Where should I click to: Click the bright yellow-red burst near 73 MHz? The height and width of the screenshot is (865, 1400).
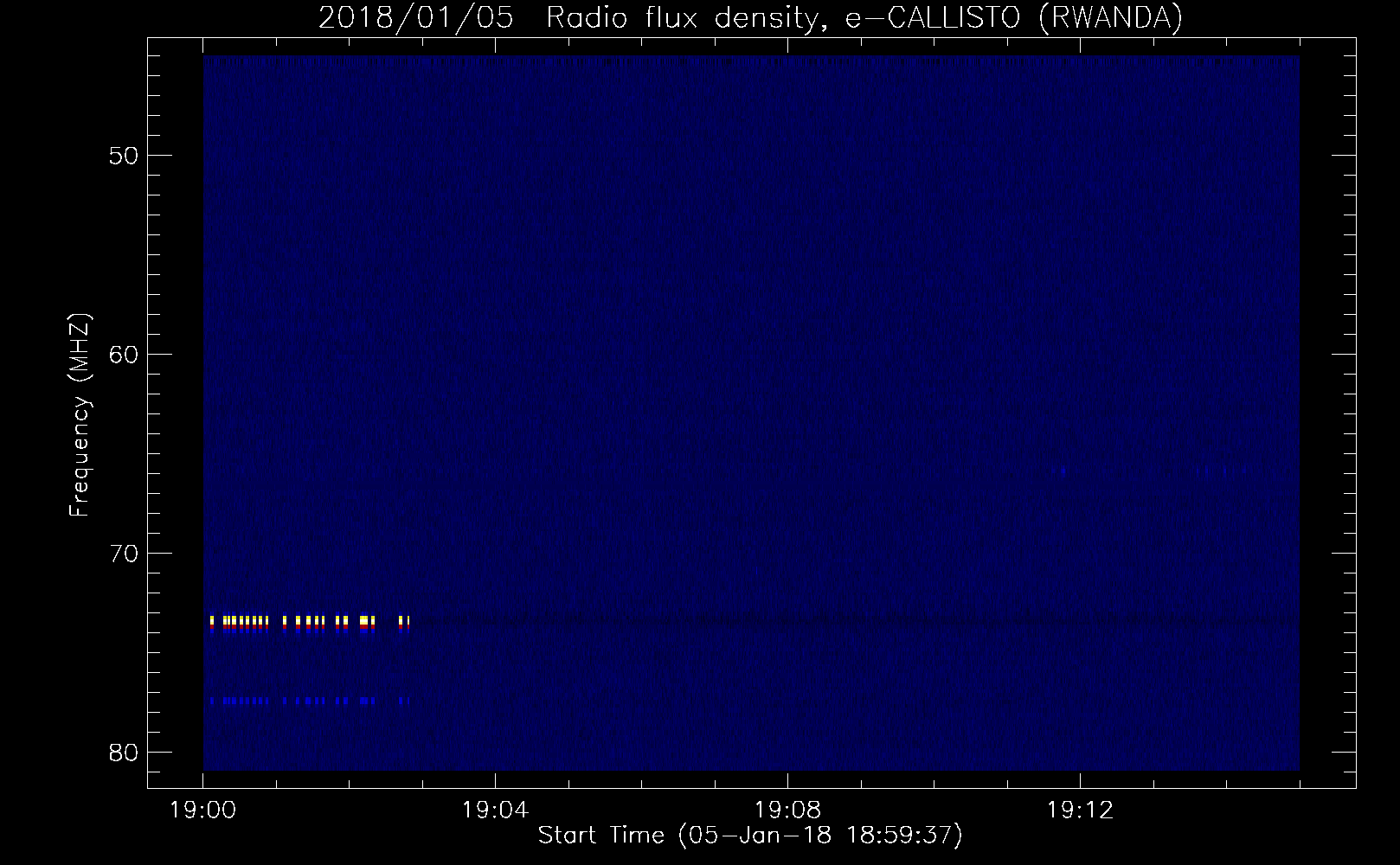[309, 624]
